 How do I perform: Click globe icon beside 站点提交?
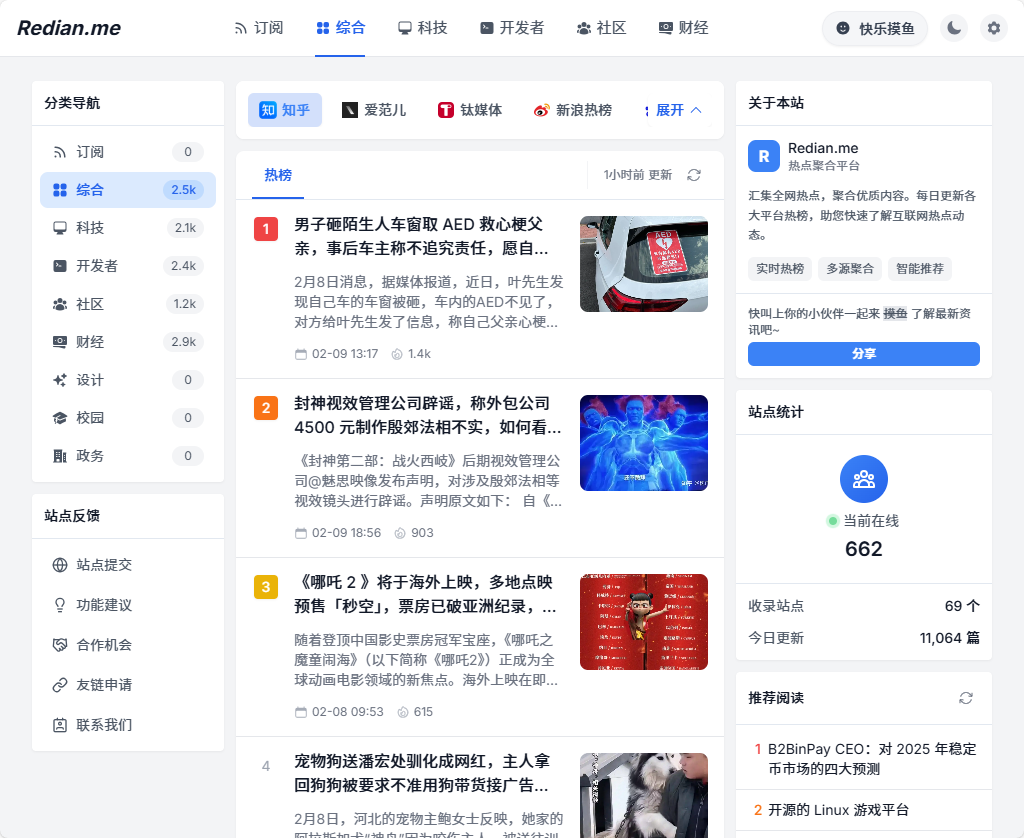pyautogui.click(x=60, y=565)
